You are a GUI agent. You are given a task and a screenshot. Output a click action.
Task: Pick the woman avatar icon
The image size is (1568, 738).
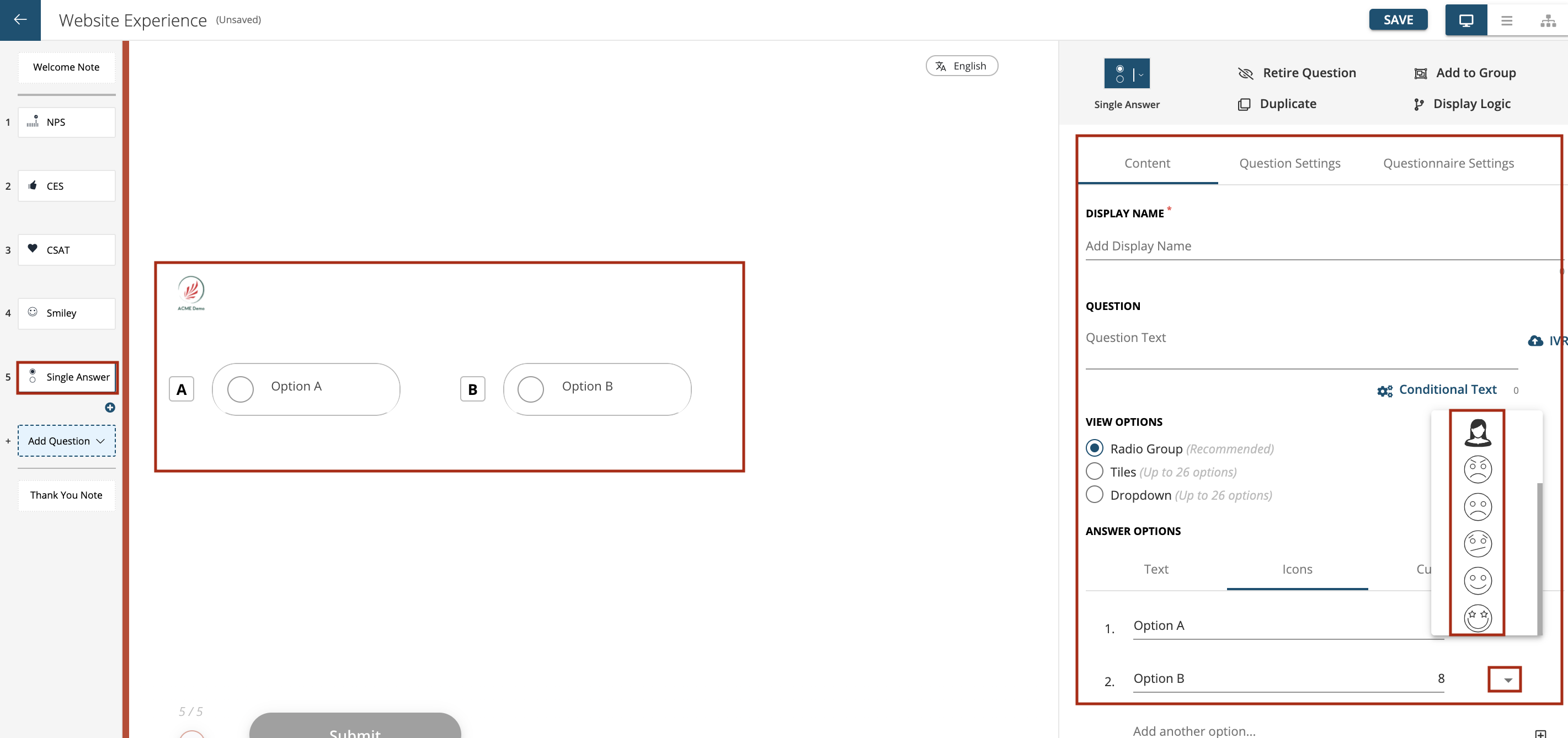1478,432
